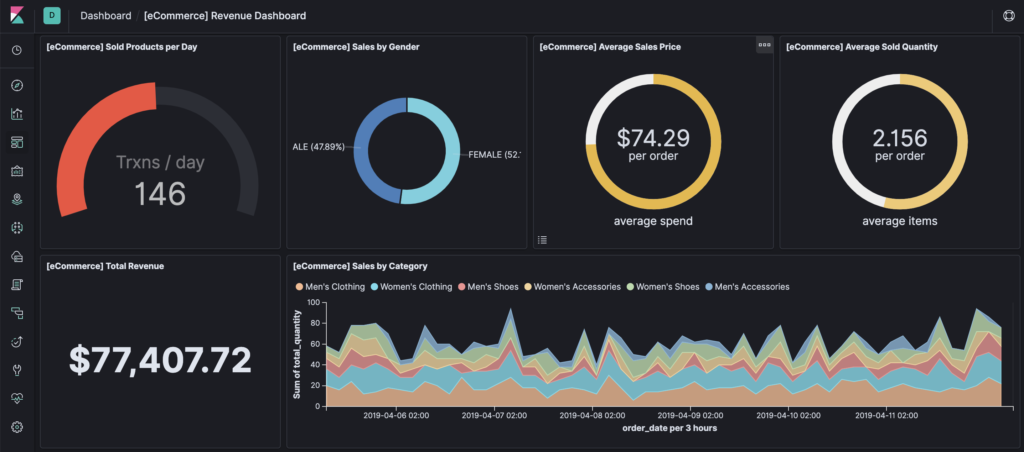Toggle the legend on Average Sales Price panel
This screenshot has width=1024, height=452.
[x=542, y=239]
